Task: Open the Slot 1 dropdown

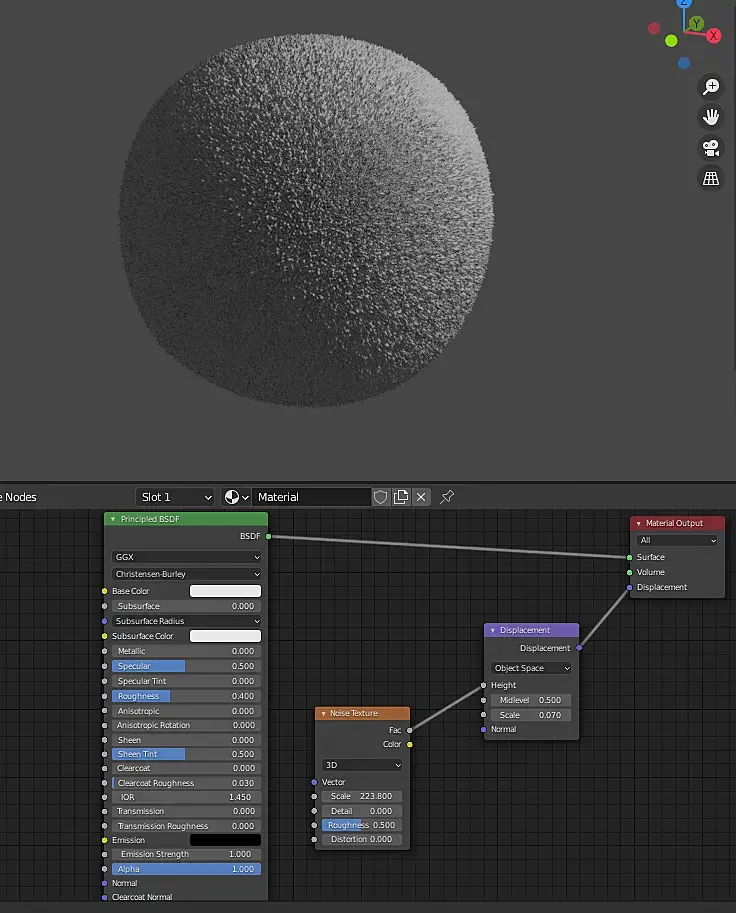Action: pyautogui.click(x=175, y=497)
